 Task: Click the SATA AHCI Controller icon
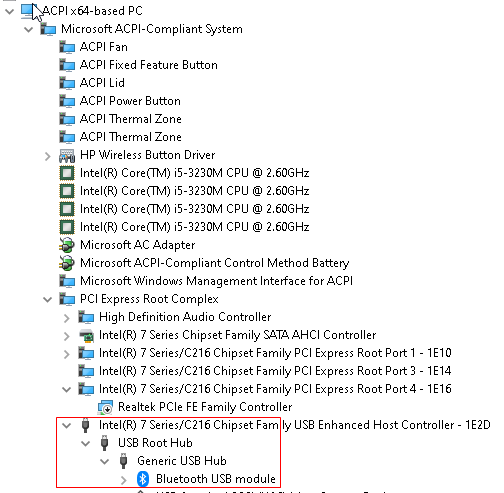[x=86, y=335]
